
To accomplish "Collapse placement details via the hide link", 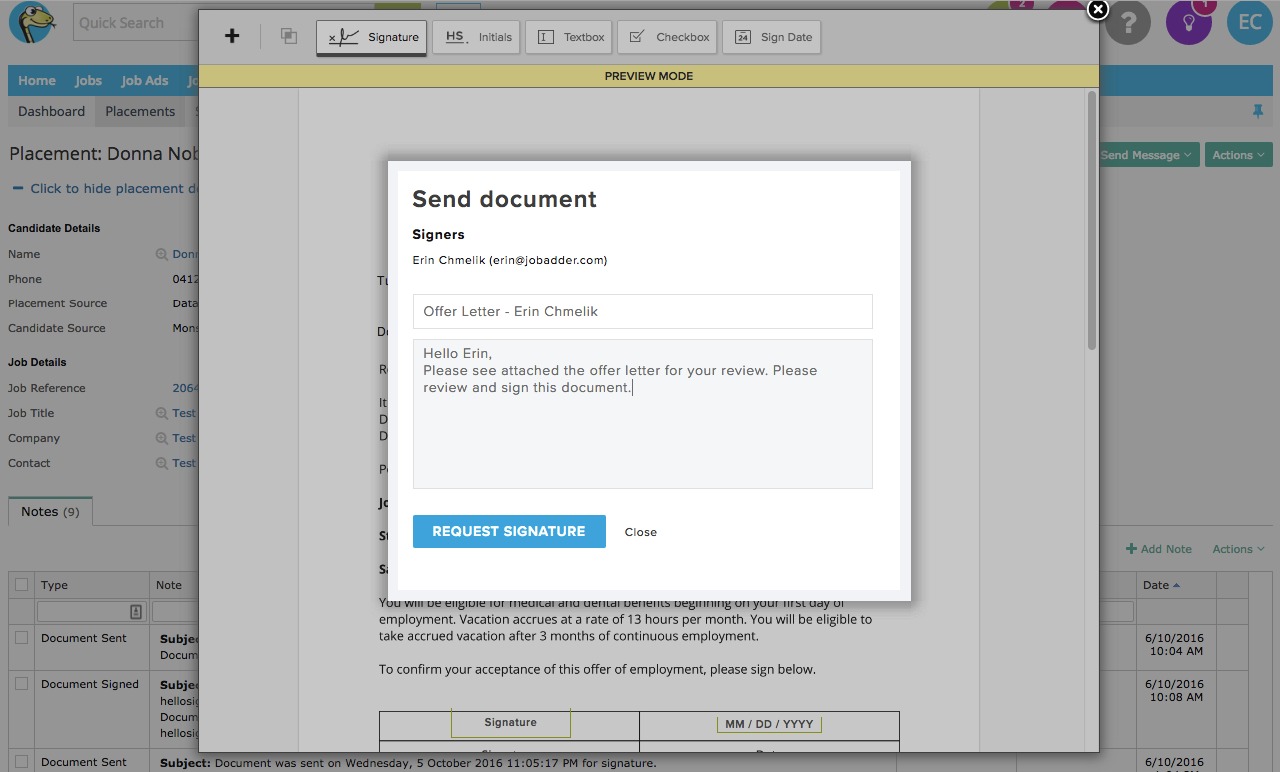I will [104, 188].
